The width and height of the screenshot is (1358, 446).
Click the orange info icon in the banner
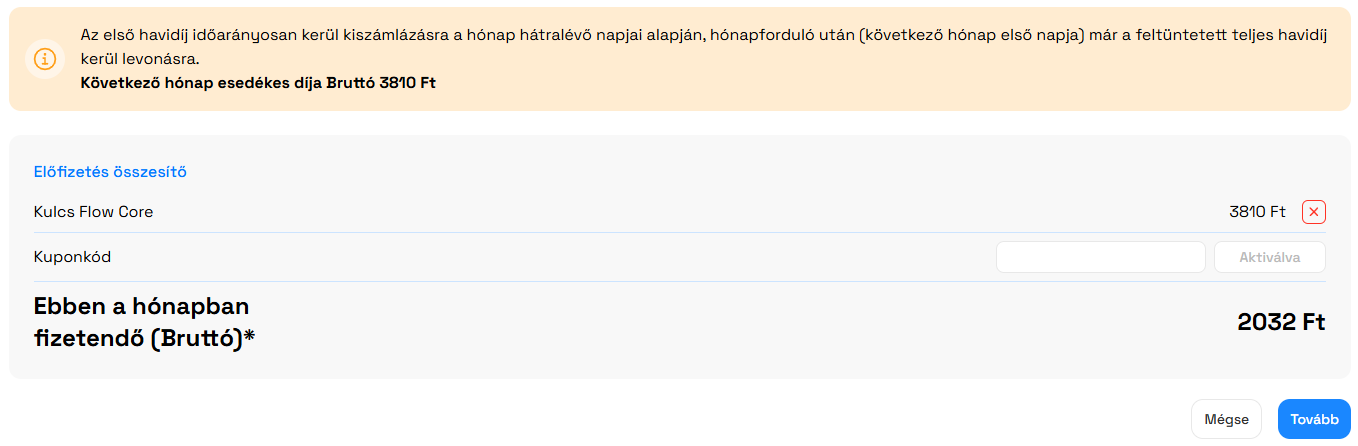pos(45,59)
